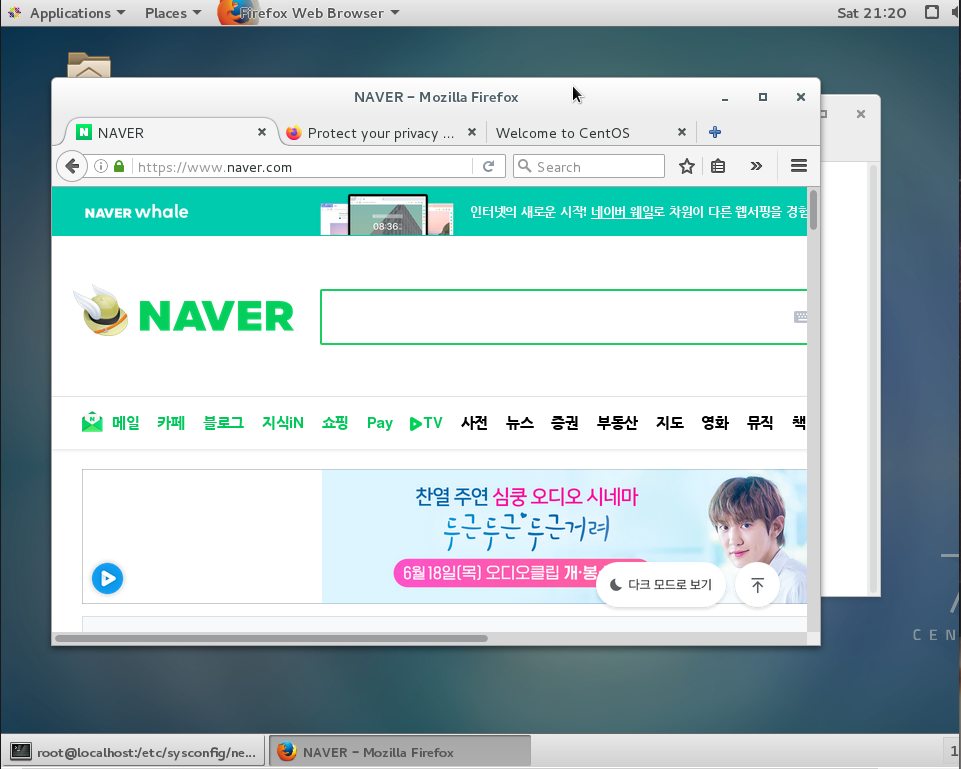Open the 카페 link
The height and width of the screenshot is (769, 961).
coord(170,423)
